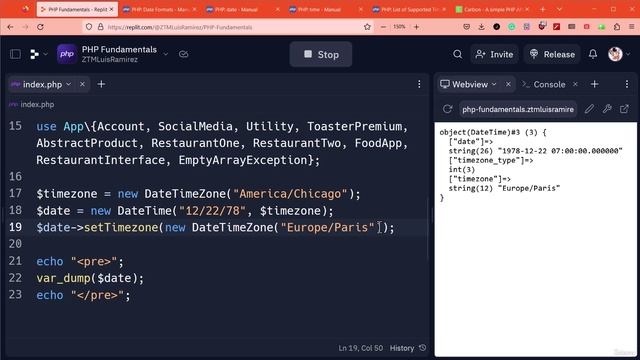Click the Ln 19, Col 50 indicator
Image resolution: width=640 pixels, height=360 pixels.
pyautogui.click(x=360, y=348)
